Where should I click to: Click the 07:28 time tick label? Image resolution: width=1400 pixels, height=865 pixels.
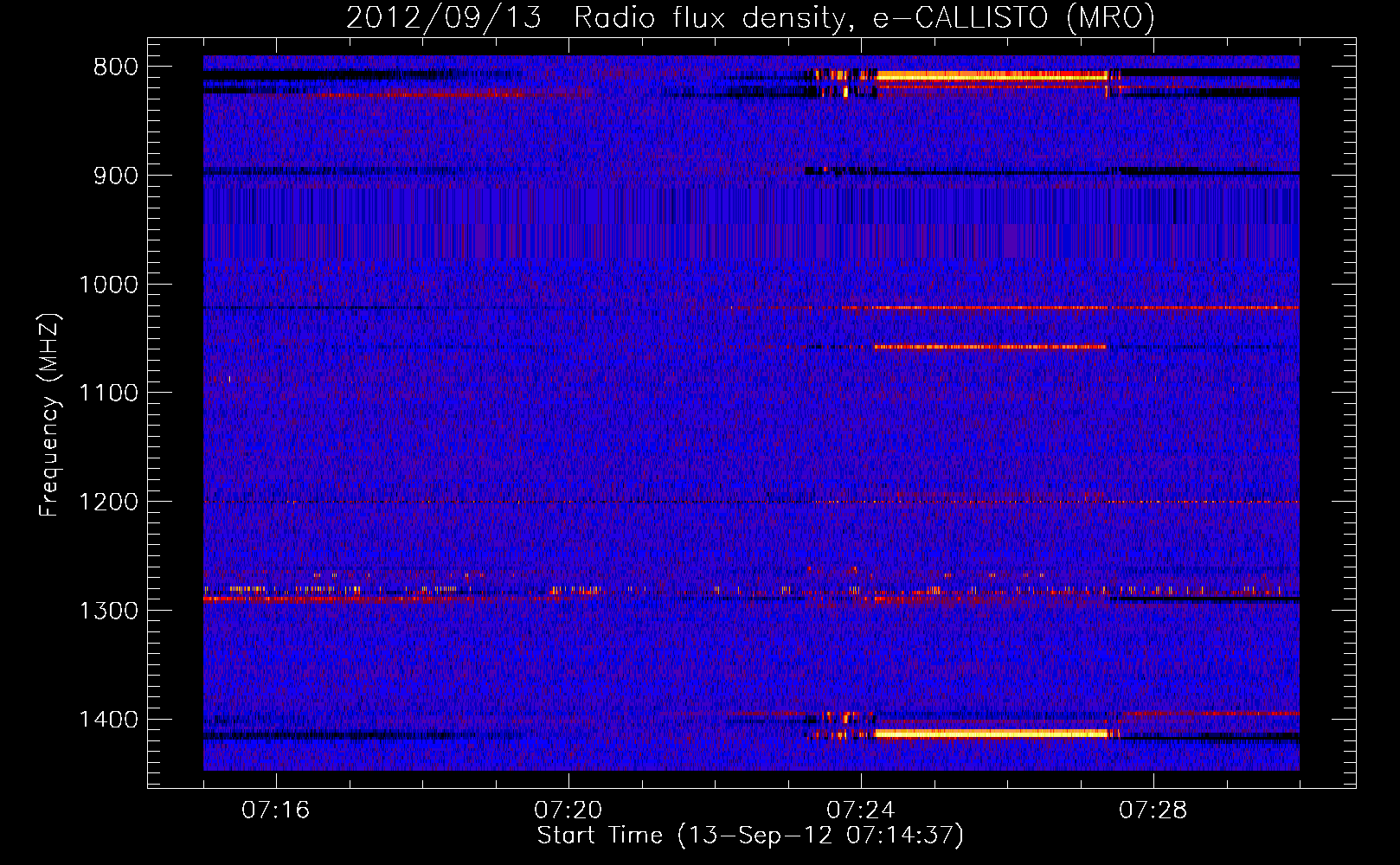[1153, 811]
